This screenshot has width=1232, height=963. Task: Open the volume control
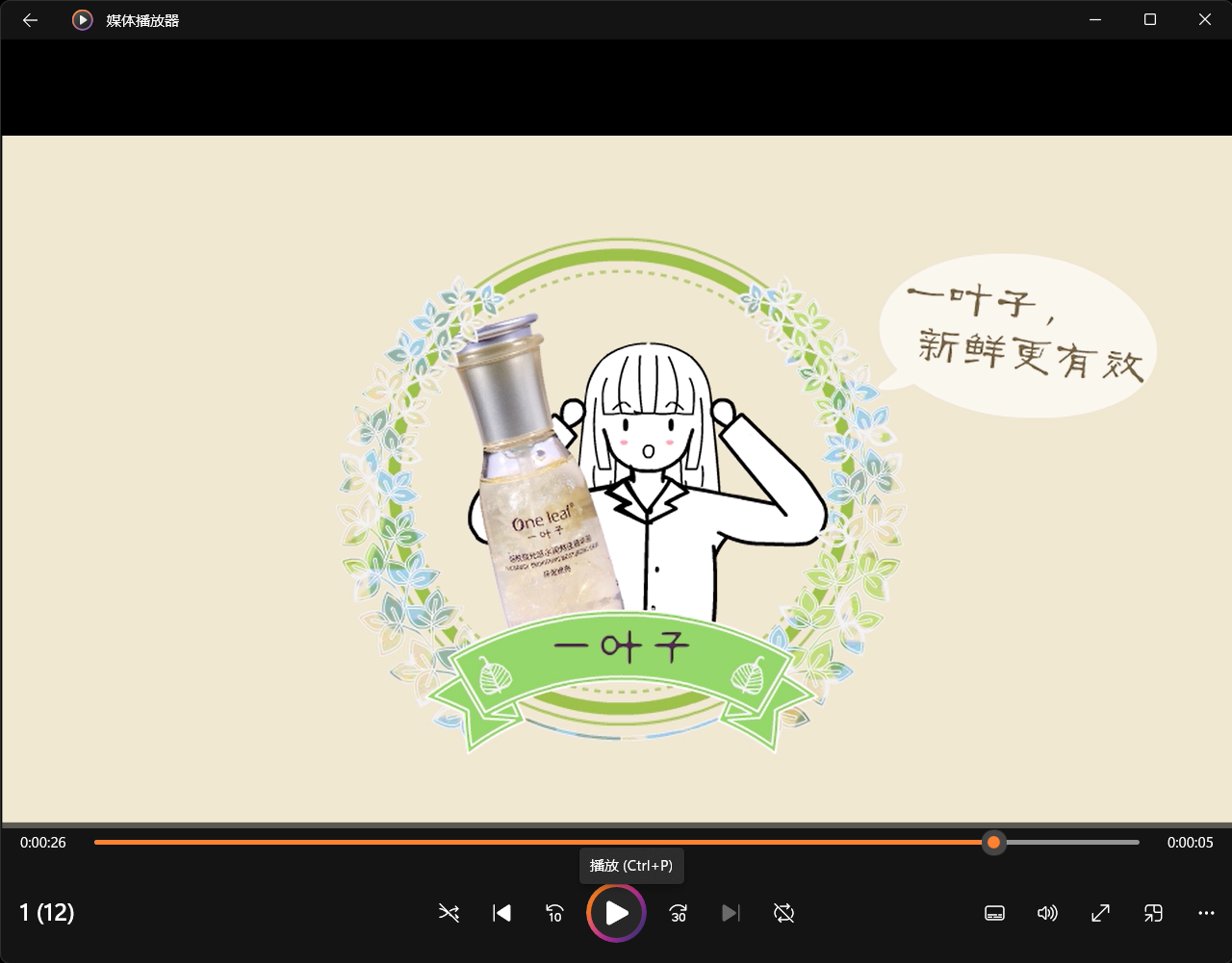pos(1047,913)
